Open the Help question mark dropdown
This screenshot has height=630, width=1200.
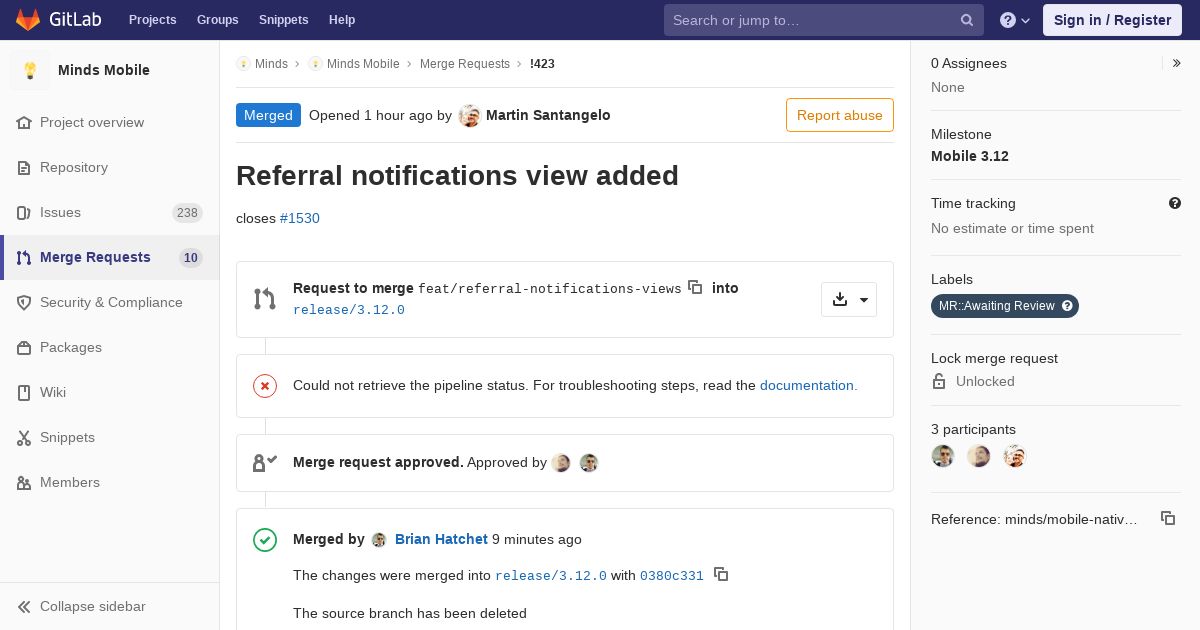click(x=1015, y=20)
